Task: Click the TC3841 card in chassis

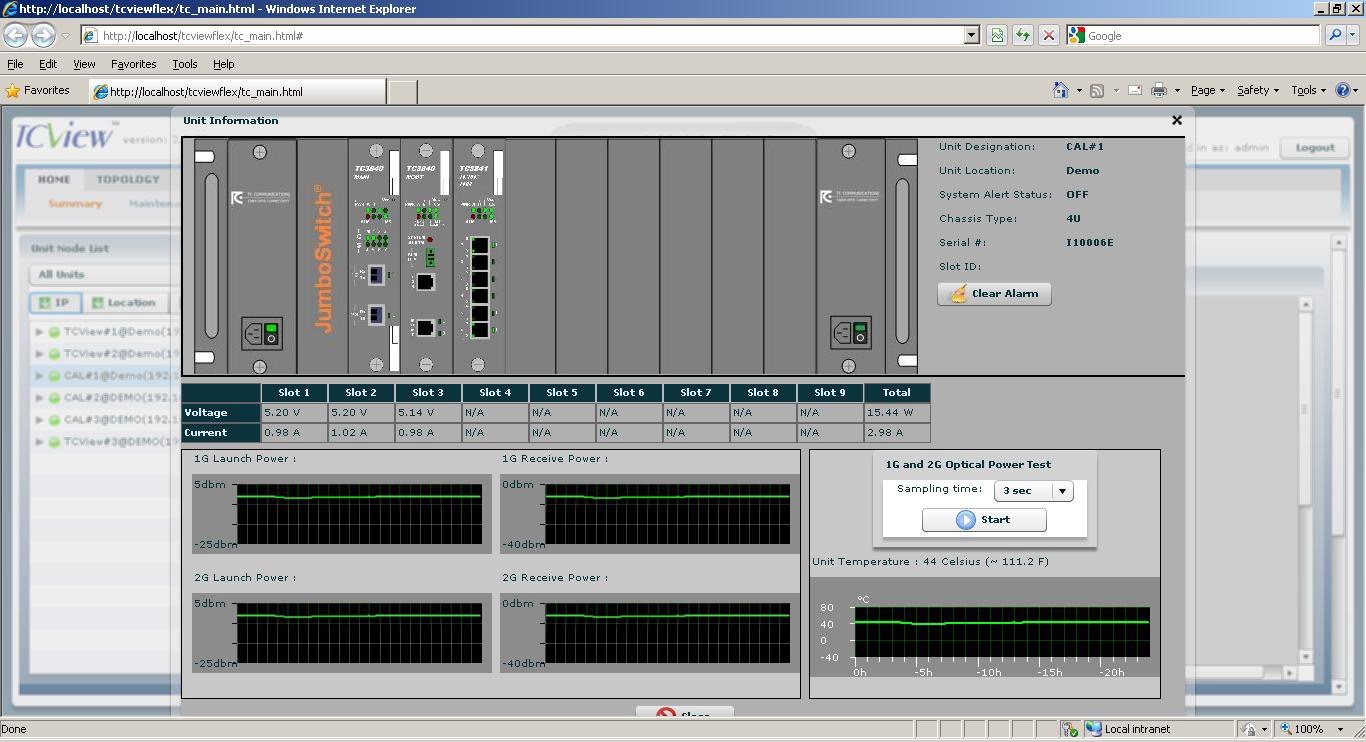Action: pyautogui.click(x=479, y=256)
